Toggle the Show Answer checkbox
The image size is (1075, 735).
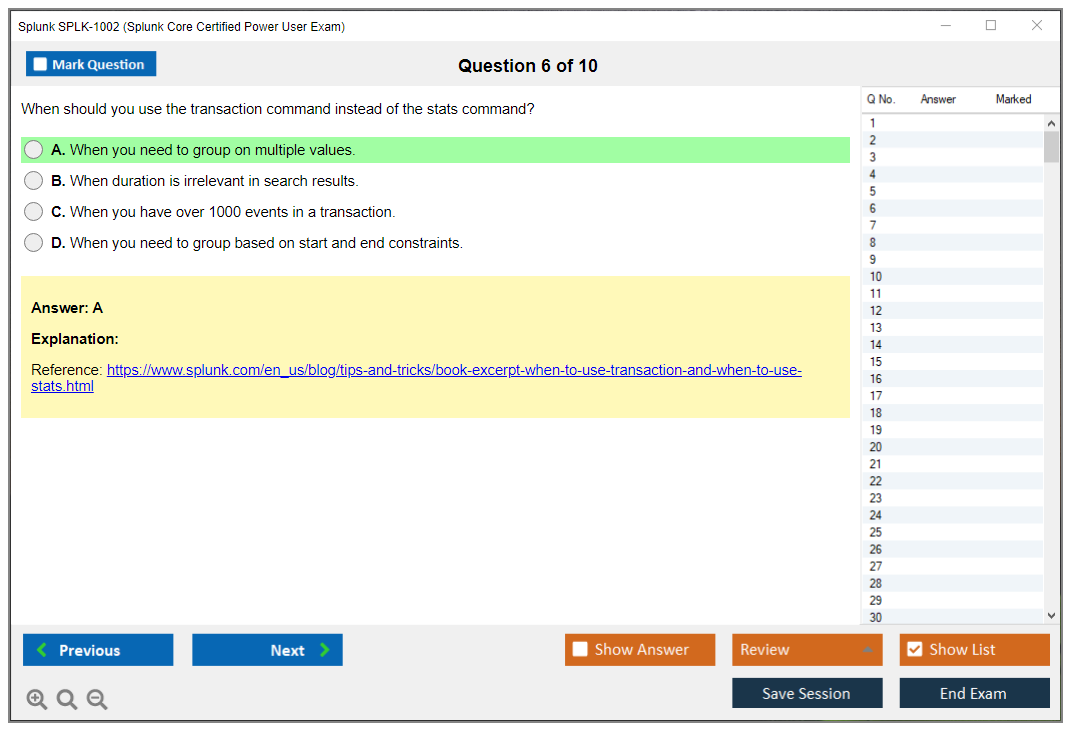pos(580,650)
